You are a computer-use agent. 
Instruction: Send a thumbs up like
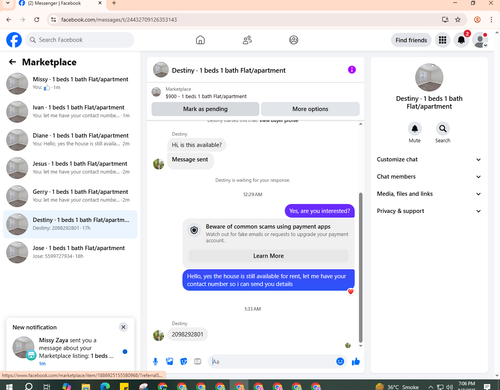[x=356, y=362]
